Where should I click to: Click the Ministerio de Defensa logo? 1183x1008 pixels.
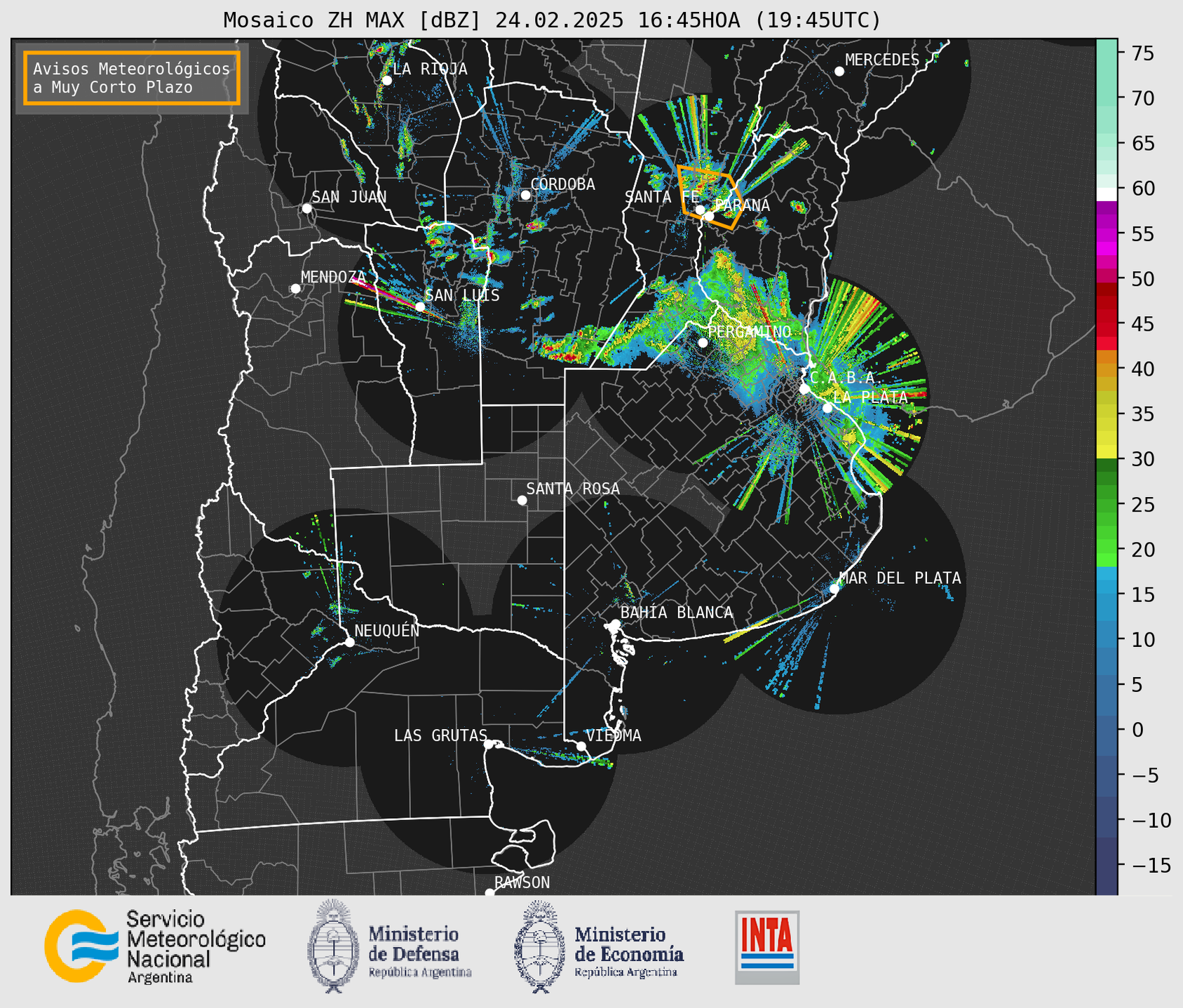(389, 946)
